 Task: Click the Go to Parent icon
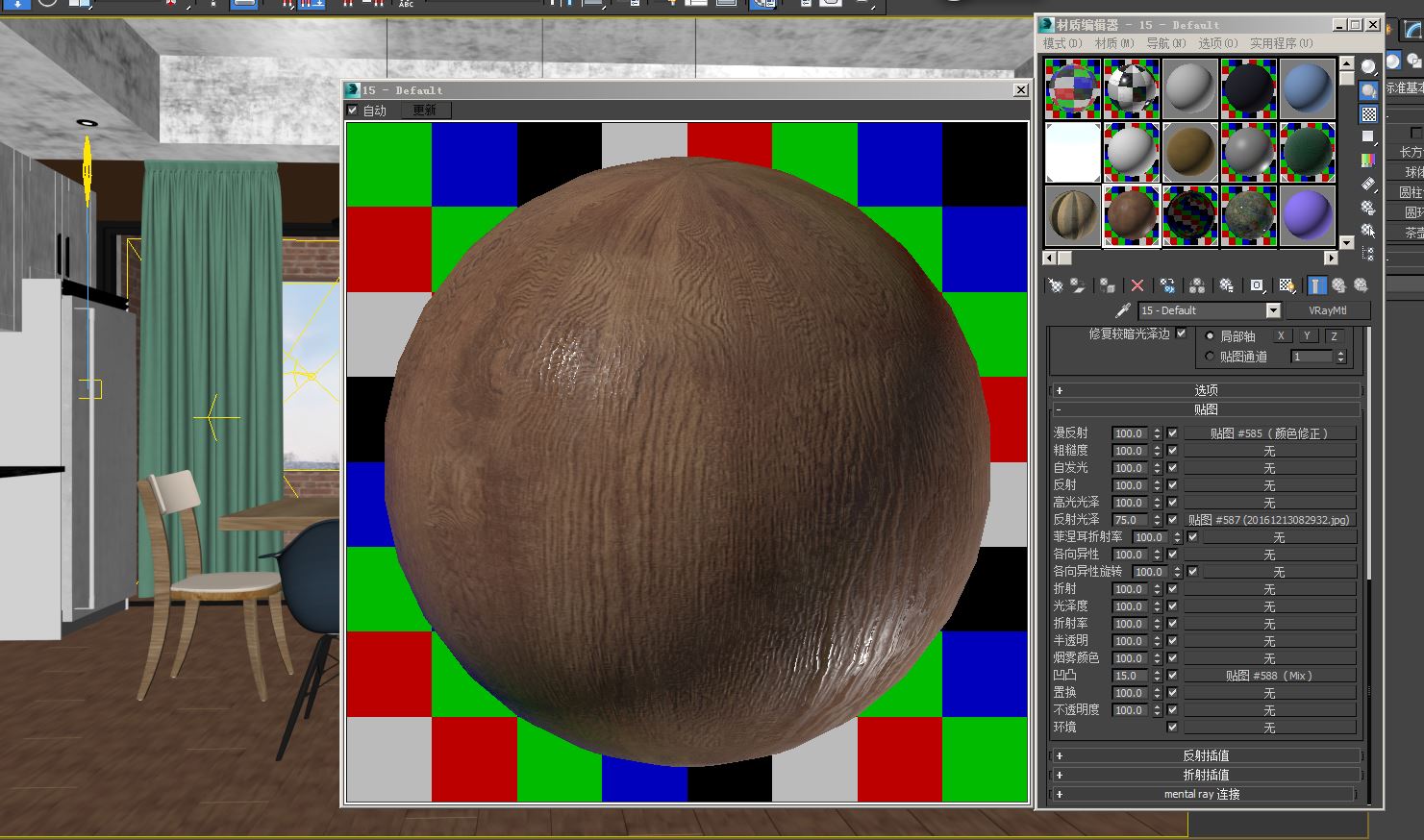pos(1338,285)
